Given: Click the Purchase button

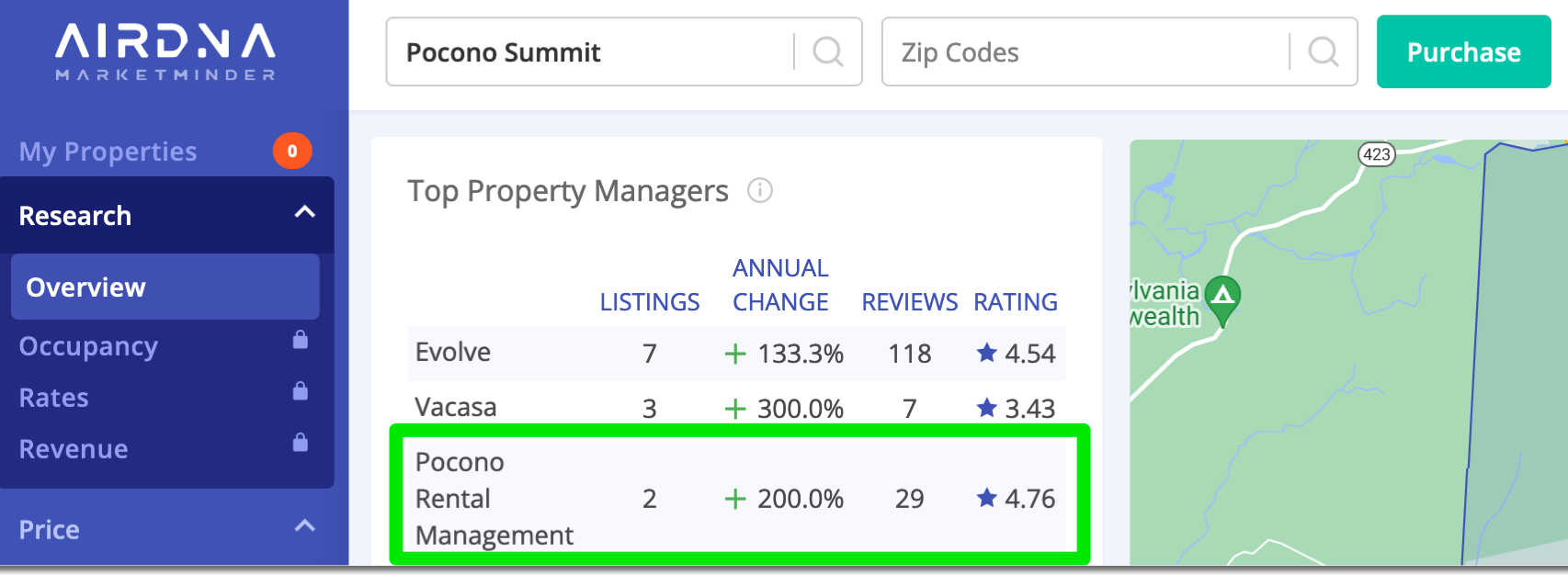Looking at the screenshot, I should [1464, 51].
